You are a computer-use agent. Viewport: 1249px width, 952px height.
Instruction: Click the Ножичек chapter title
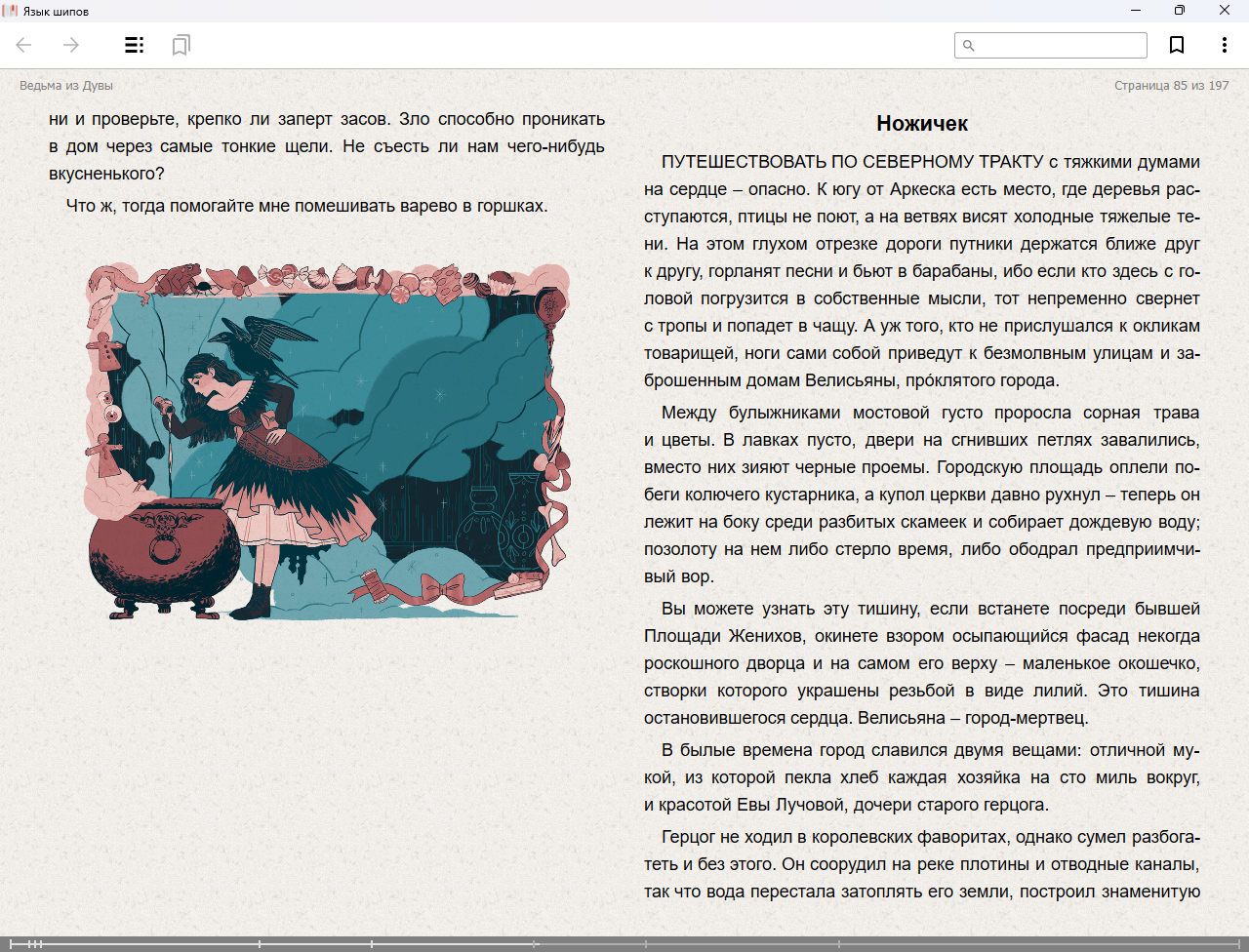point(922,124)
